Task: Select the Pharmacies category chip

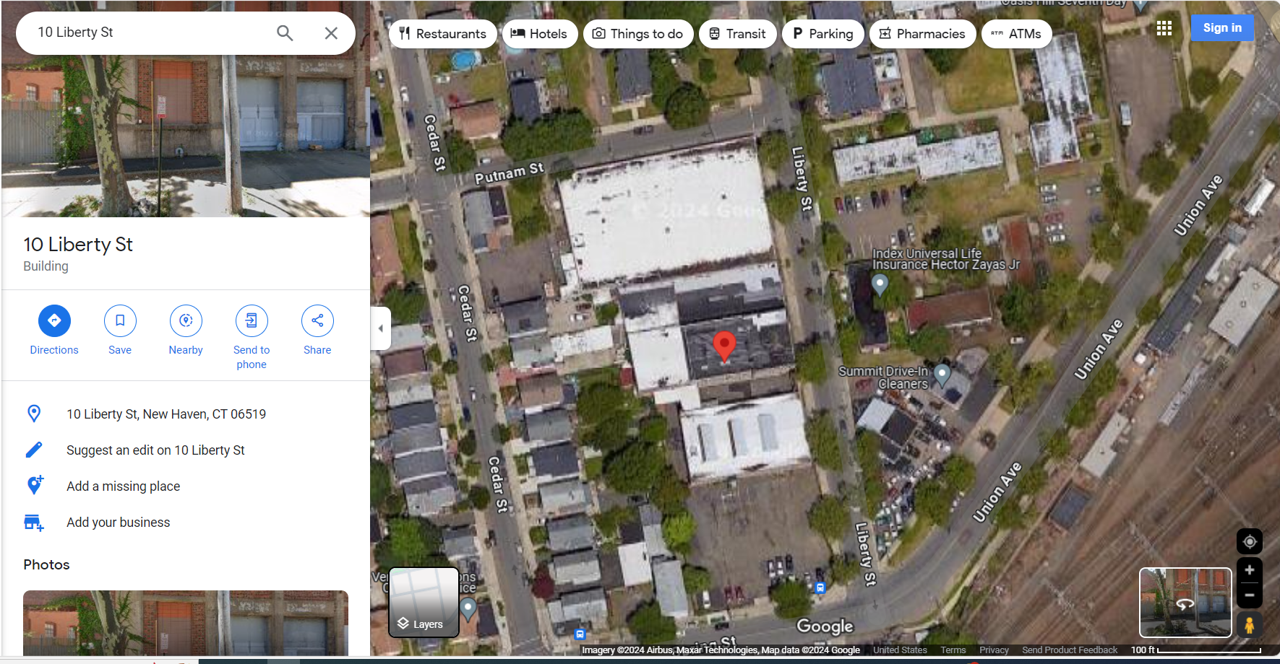Action: coord(922,34)
